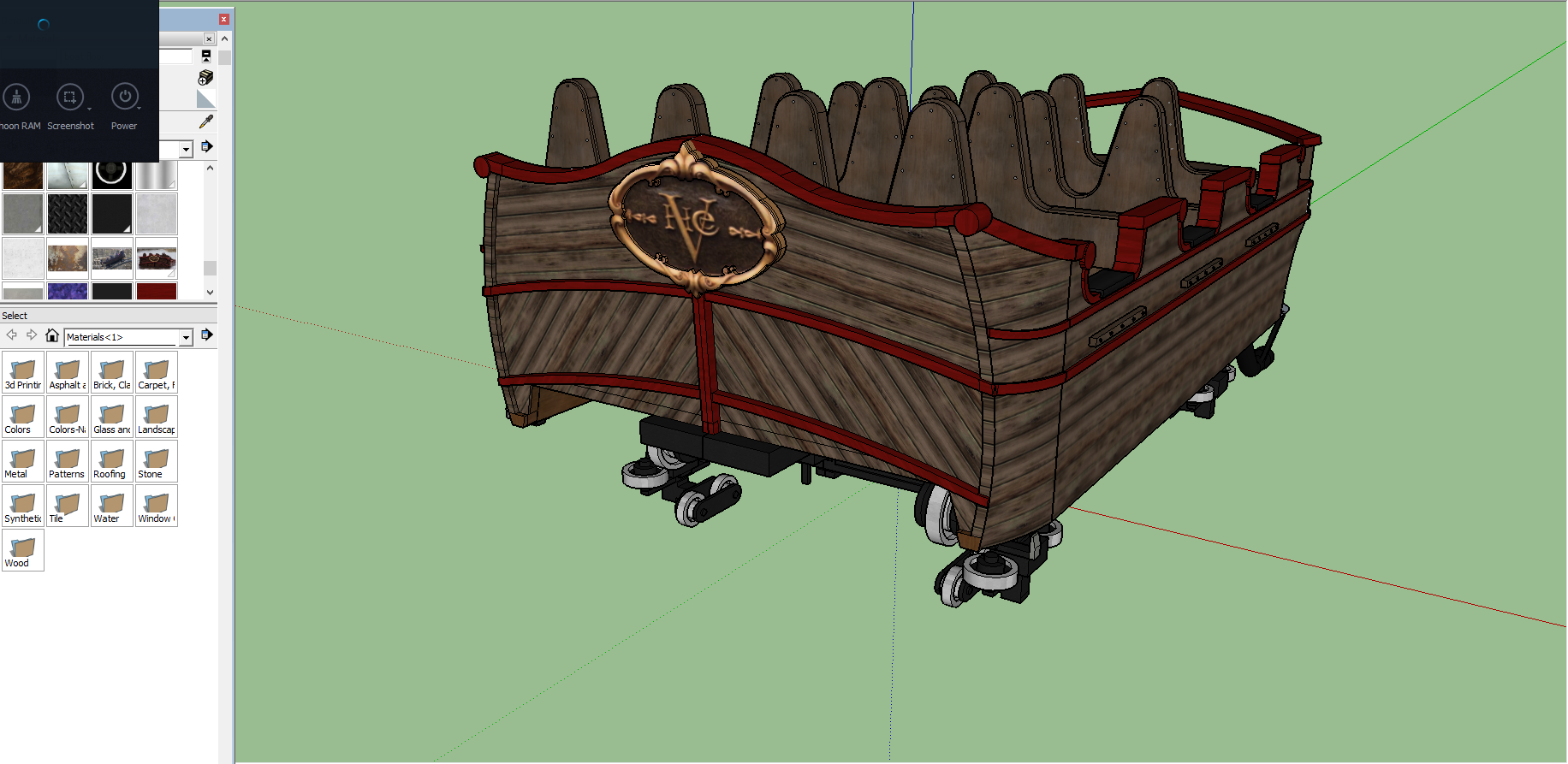
Task: Open the Metal materials folder
Action: click(x=23, y=460)
